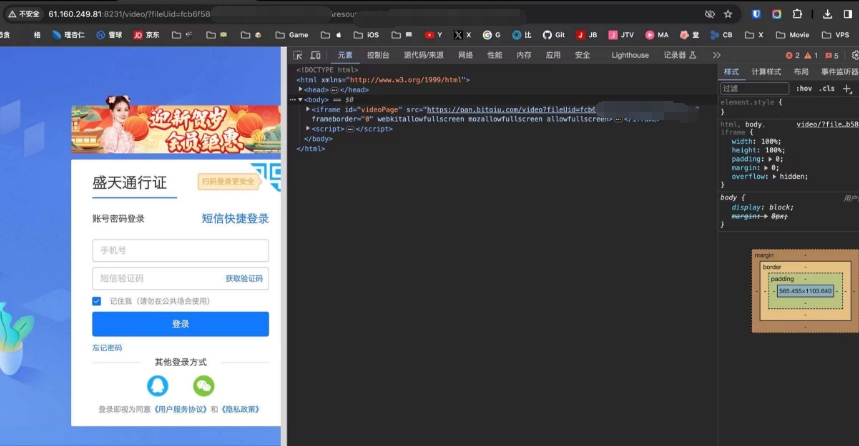Screen dimensions: 859x446
Task: Switch to the 应用 (Application) tab
Action: tap(553, 55)
